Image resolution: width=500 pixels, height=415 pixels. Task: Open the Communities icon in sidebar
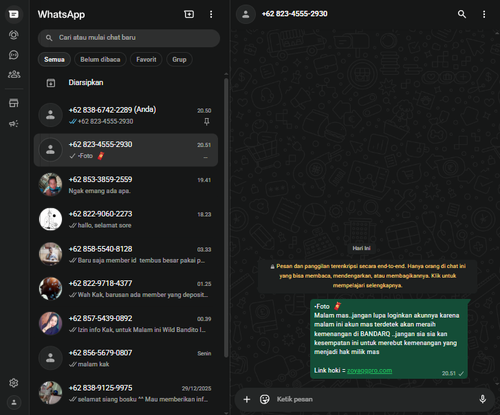[x=14, y=74]
